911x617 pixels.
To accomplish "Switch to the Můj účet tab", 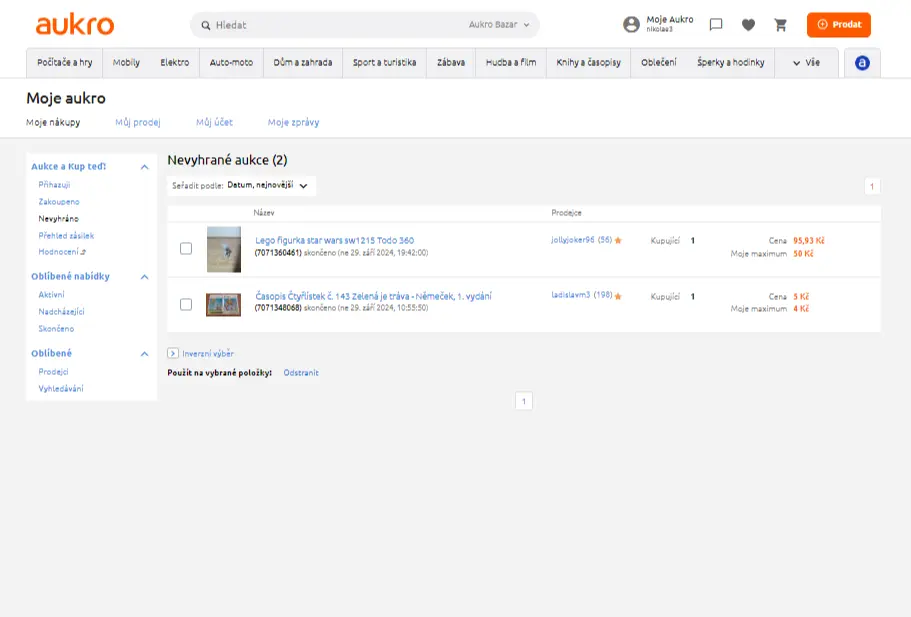I will [x=214, y=122].
